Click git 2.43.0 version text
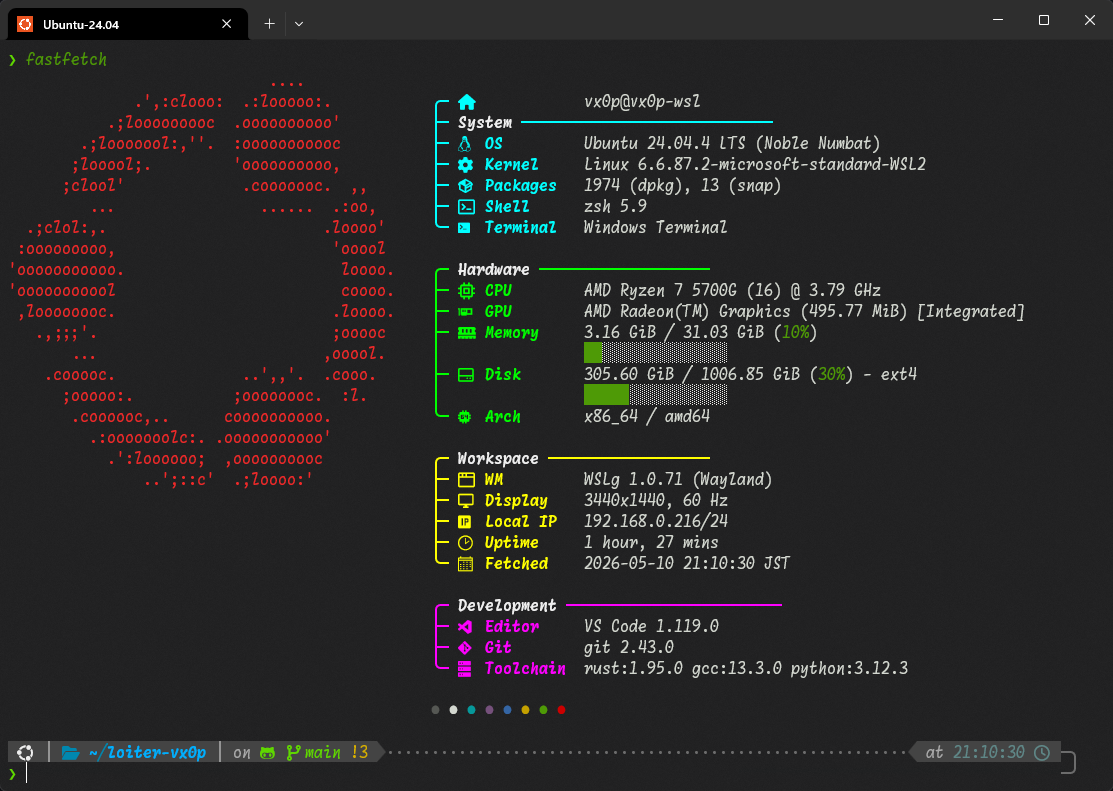1113x791 pixels. 629,648
